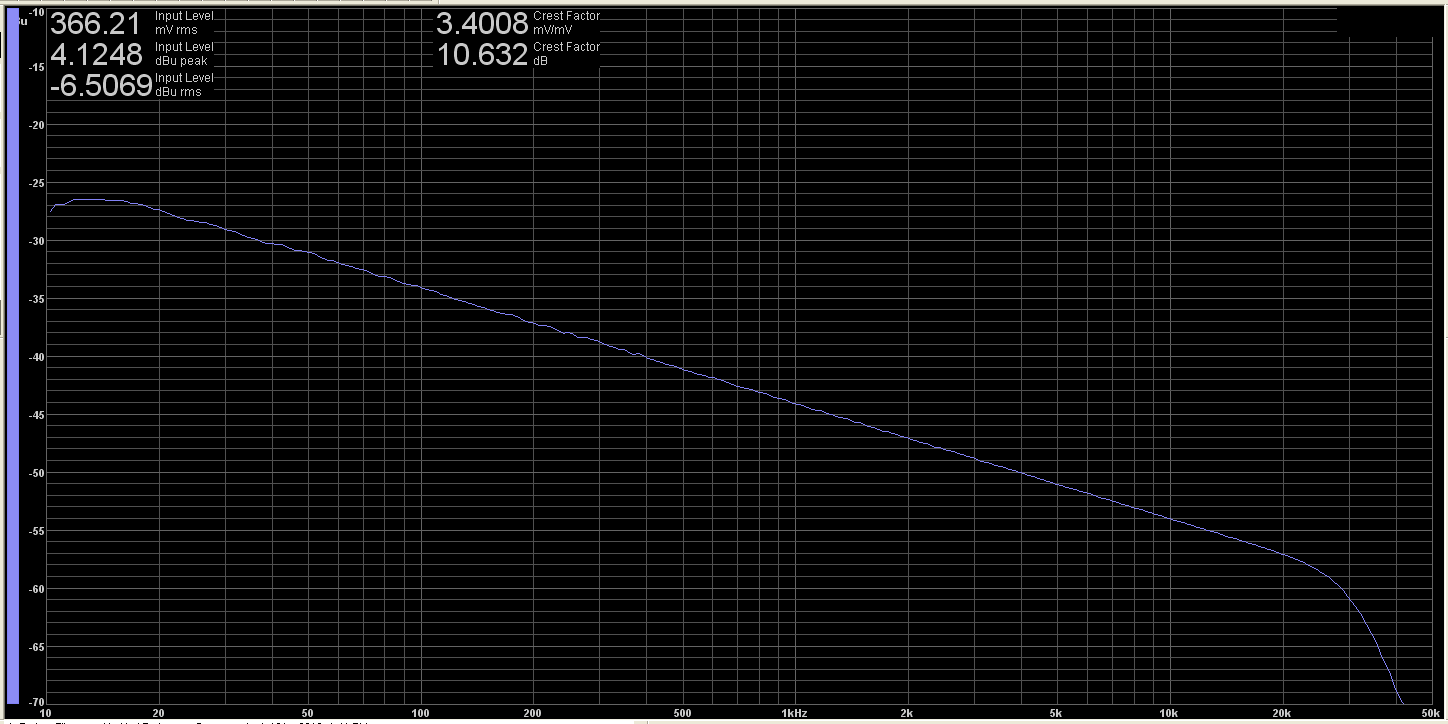Screen dimensions: 1448x724
Task: Click the -25 label on the vertical axis
Action: click(x=37, y=183)
